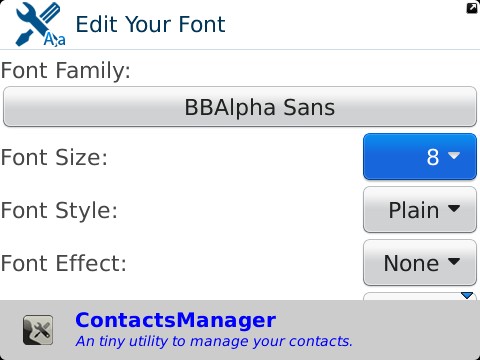Select the Font Size label
480x360 pixels.
54,157
